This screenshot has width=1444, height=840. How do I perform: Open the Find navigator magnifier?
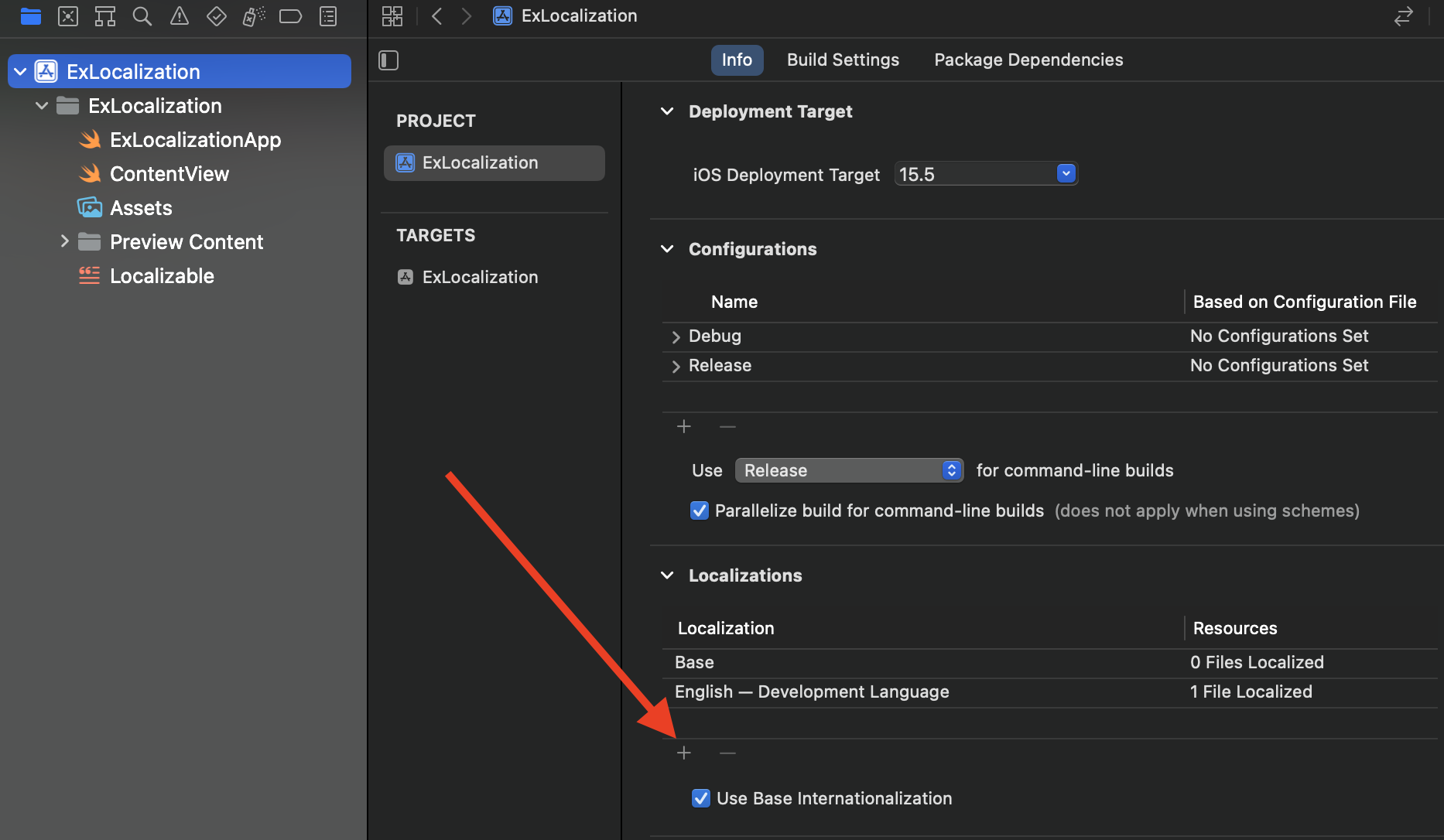point(142,16)
